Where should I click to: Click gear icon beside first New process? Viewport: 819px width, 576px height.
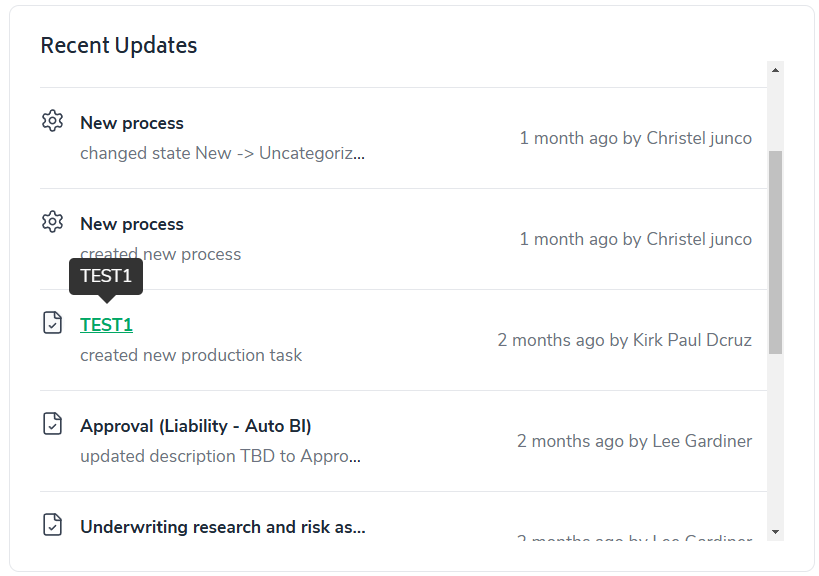(52, 121)
